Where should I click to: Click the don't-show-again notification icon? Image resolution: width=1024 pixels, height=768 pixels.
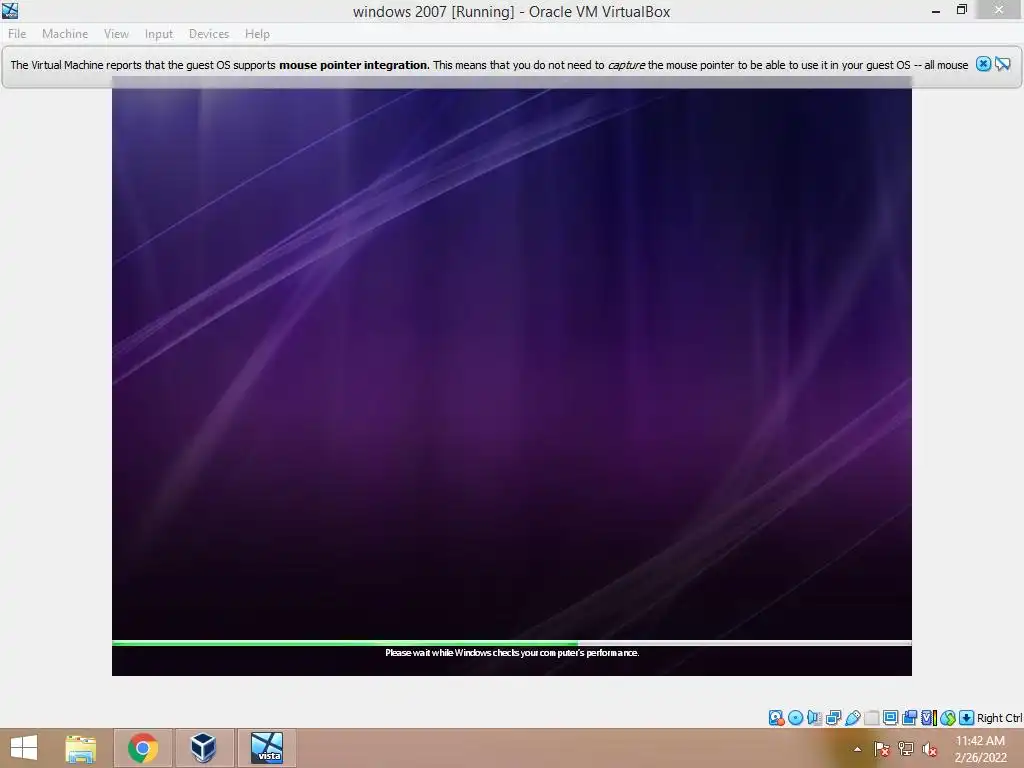tap(1003, 64)
